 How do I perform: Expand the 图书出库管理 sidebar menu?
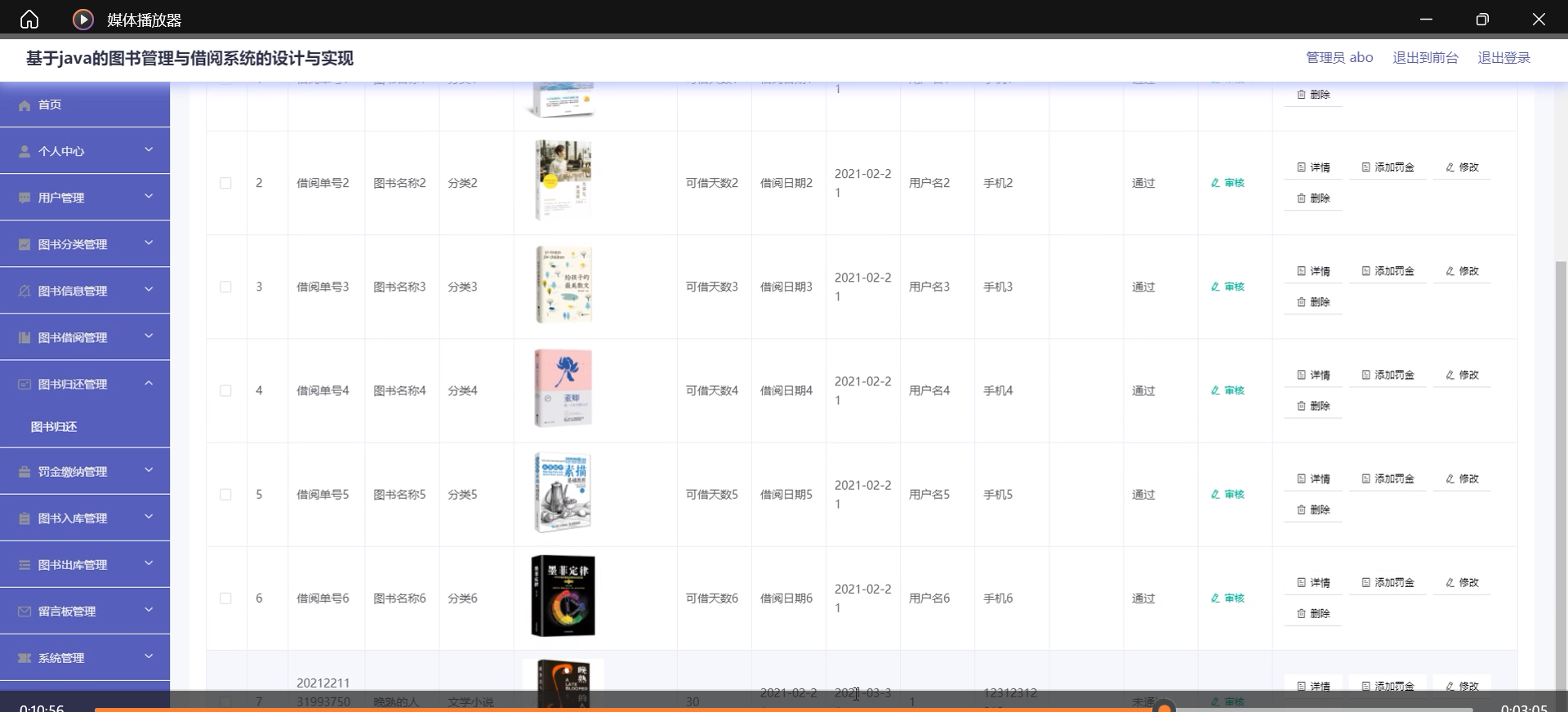[85, 564]
